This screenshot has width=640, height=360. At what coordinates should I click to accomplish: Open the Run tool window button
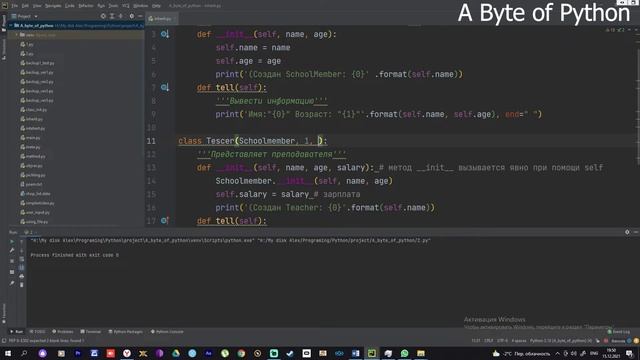16,331
